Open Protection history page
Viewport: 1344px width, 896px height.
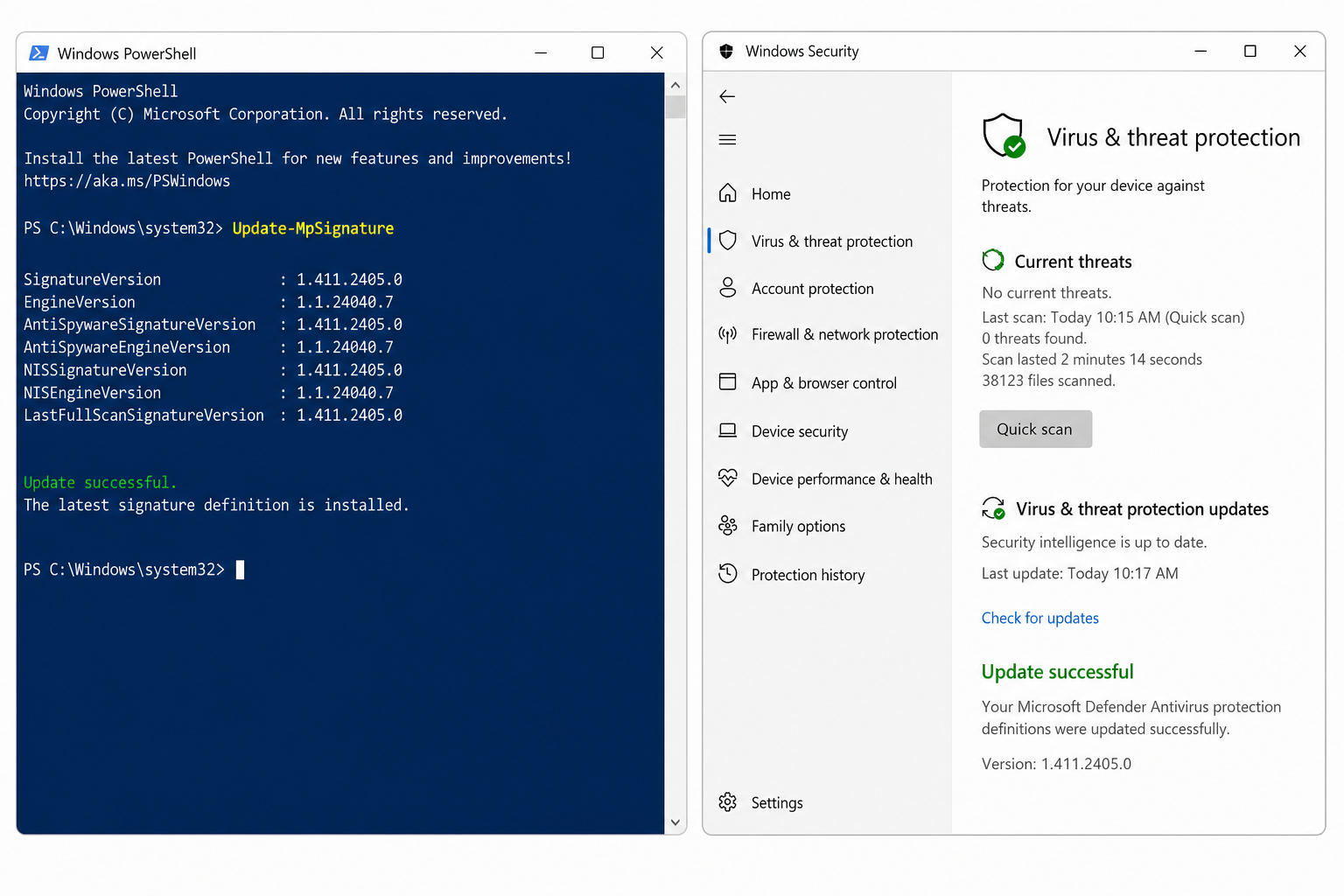pos(808,575)
